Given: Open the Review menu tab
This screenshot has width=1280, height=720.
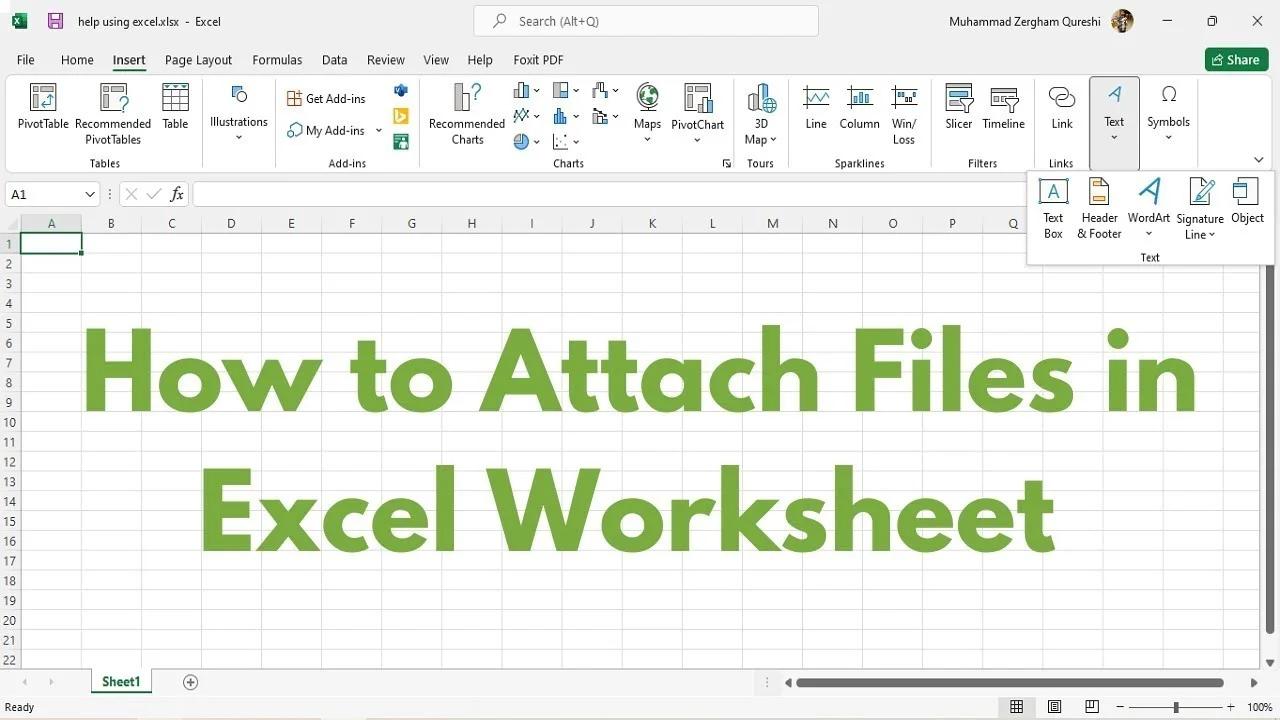Looking at the screenshot, I should pos(385,60).
